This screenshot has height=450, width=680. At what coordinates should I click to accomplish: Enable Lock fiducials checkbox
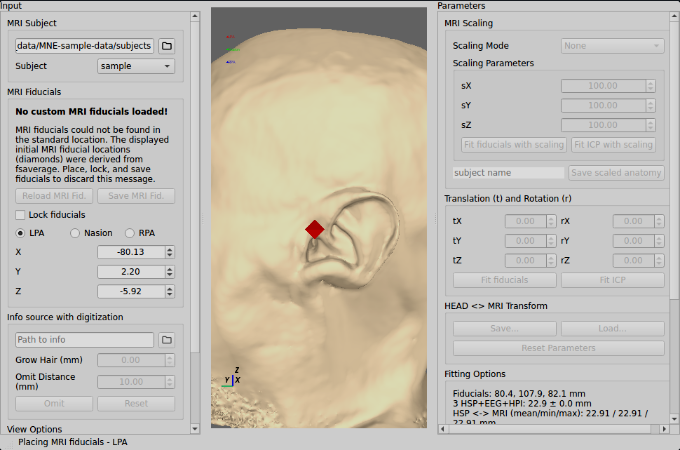20,215
